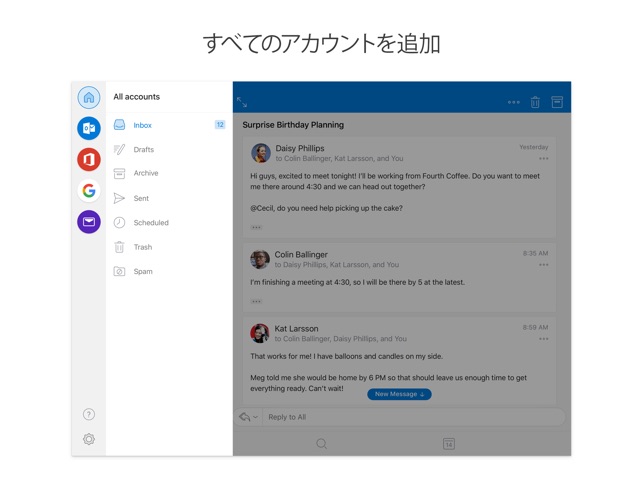Click the sender name Daisy Phillips
The width and height of the screenshot is (643, 482).
[300, 148]
